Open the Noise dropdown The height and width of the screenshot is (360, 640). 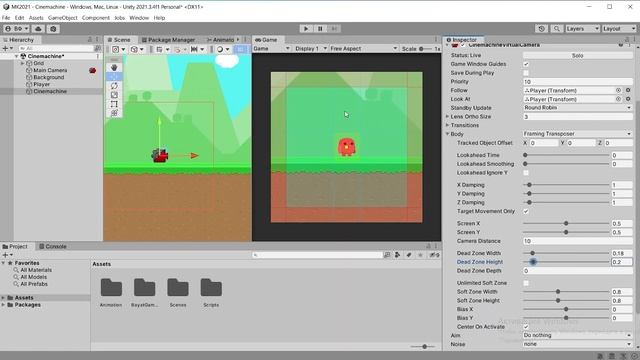click(x=578, y=344)
